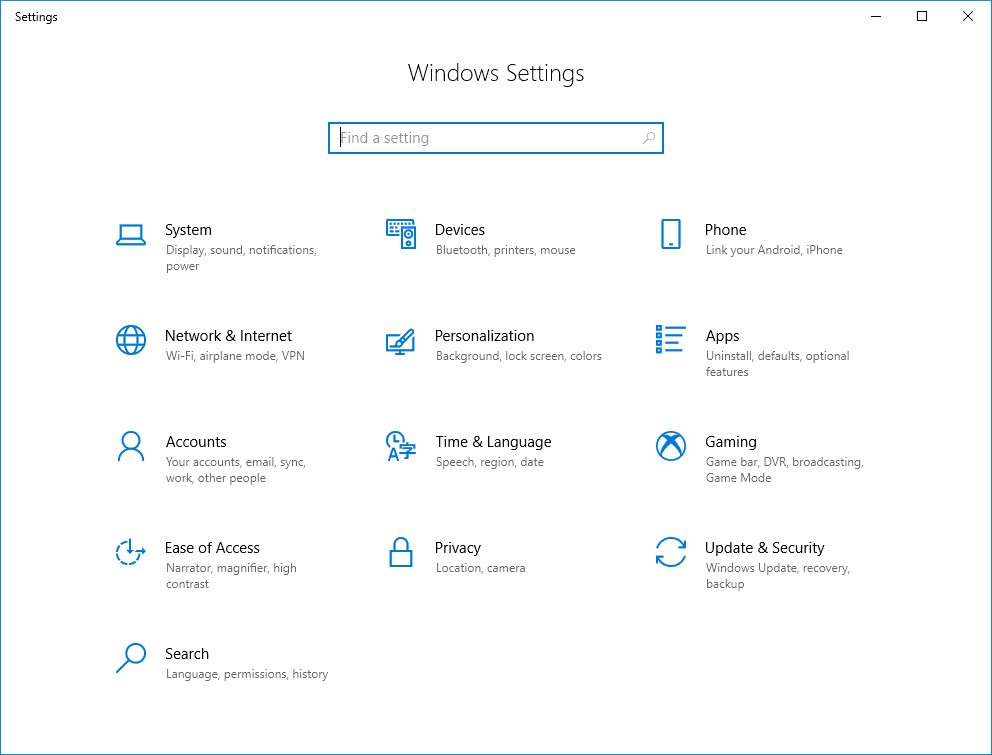Image resolution: width=992 pixels, height=755 pixels.
Task: Select the Time & Language icon
Action: (x=400, y=446)
